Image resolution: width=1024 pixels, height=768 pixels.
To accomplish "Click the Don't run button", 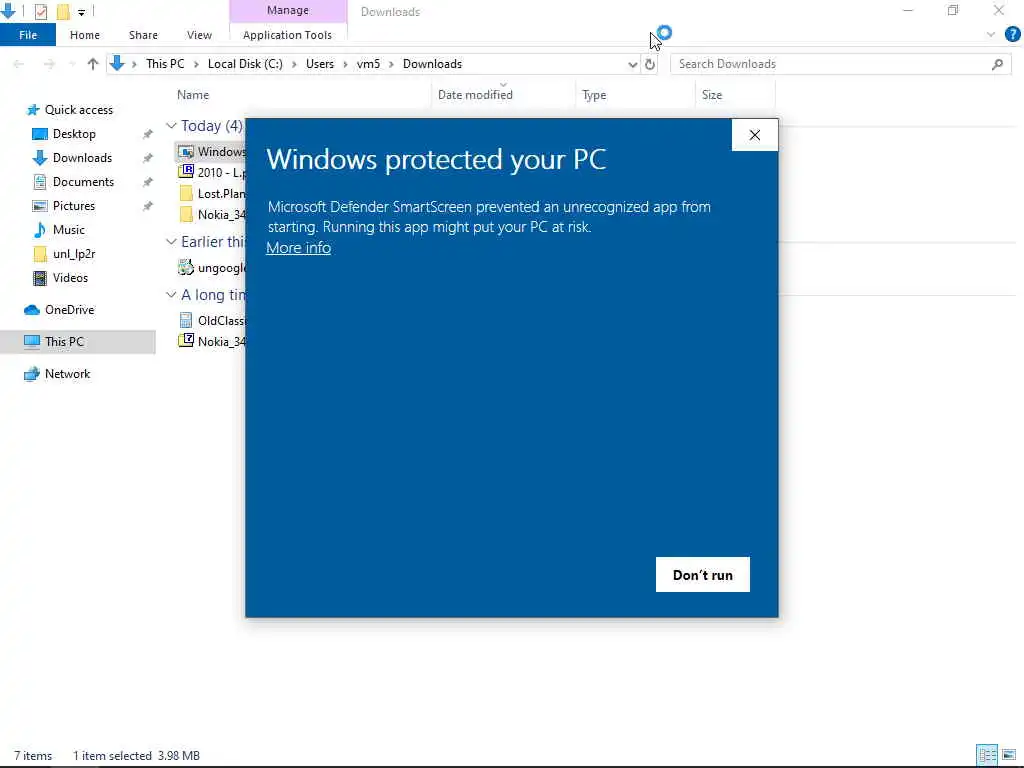I will [703, 575].
